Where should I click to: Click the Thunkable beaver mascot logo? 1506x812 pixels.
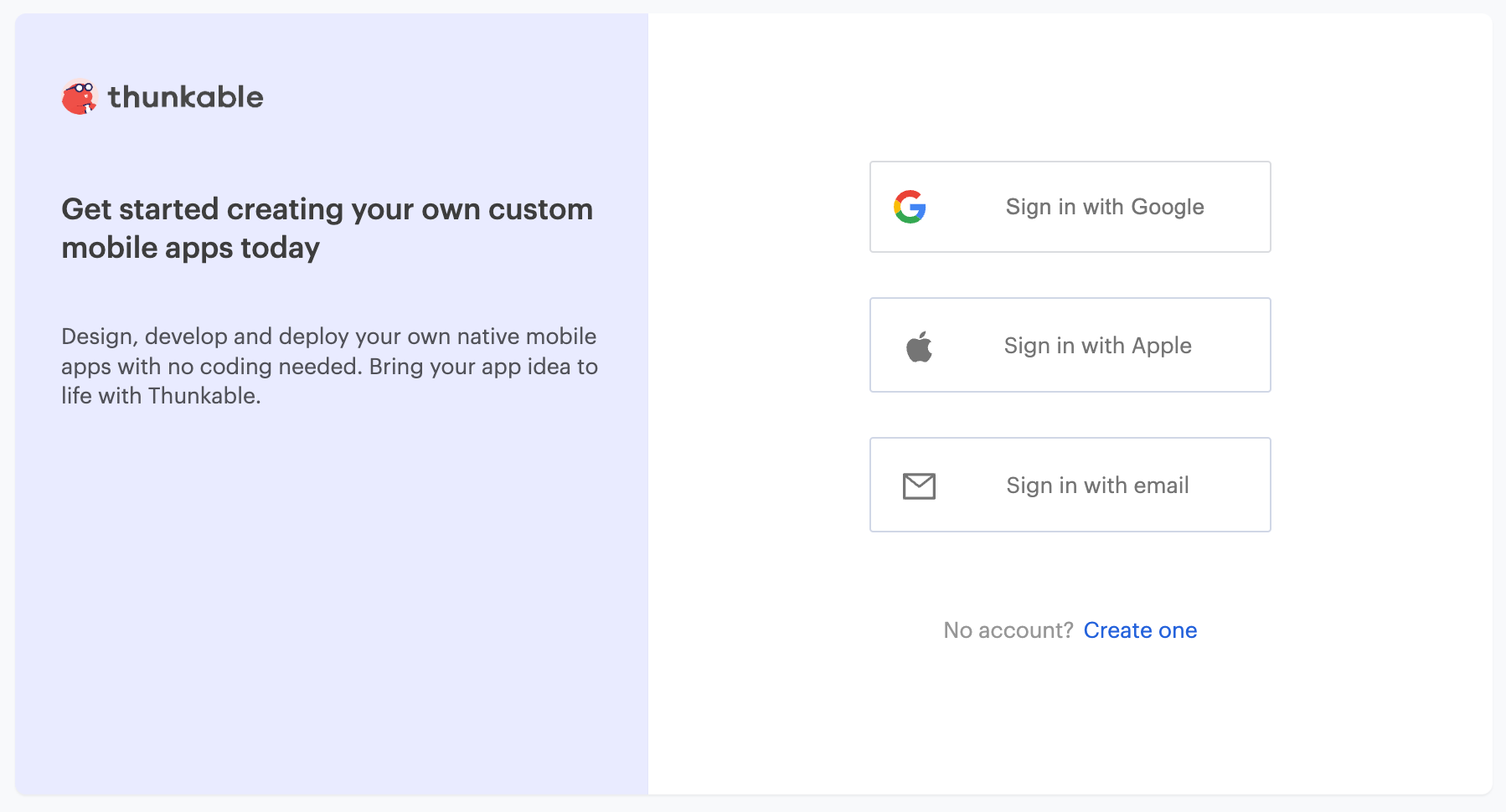(80, 97)
